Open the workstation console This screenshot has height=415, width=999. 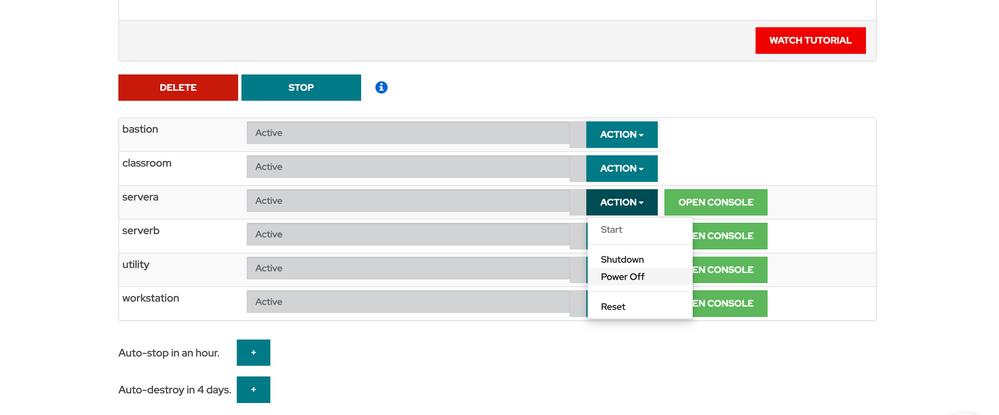click(729, 304)
